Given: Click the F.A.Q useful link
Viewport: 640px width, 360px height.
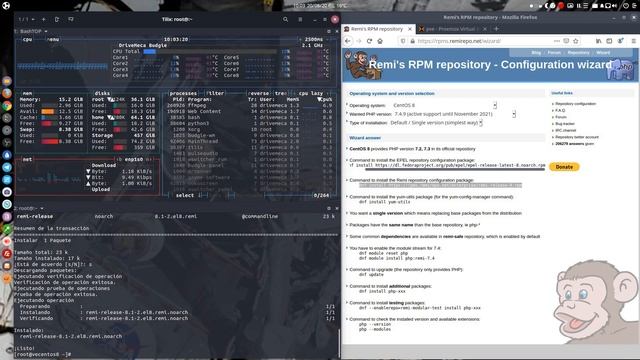Looking at the screenshot, I should click(x=560, y=110).
